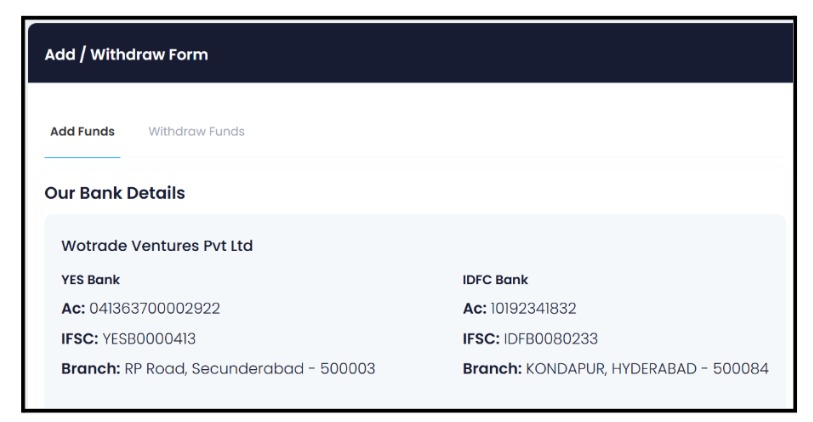Click the Branch label under IDFC Bank
The image size is (813, 422).
(x=491, y=369)
